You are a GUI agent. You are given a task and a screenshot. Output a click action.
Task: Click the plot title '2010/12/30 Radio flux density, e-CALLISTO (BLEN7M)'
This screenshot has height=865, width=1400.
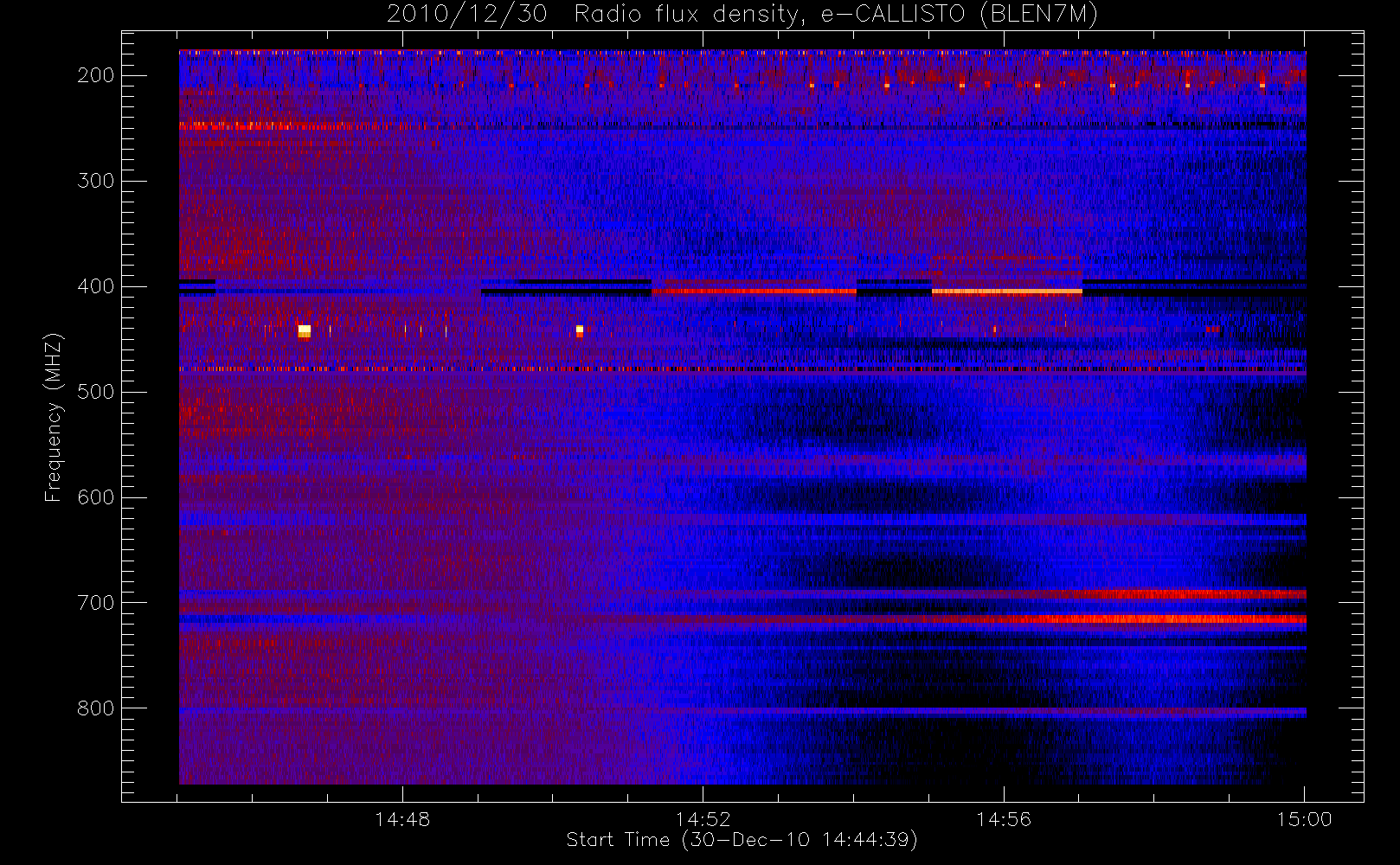742,14
